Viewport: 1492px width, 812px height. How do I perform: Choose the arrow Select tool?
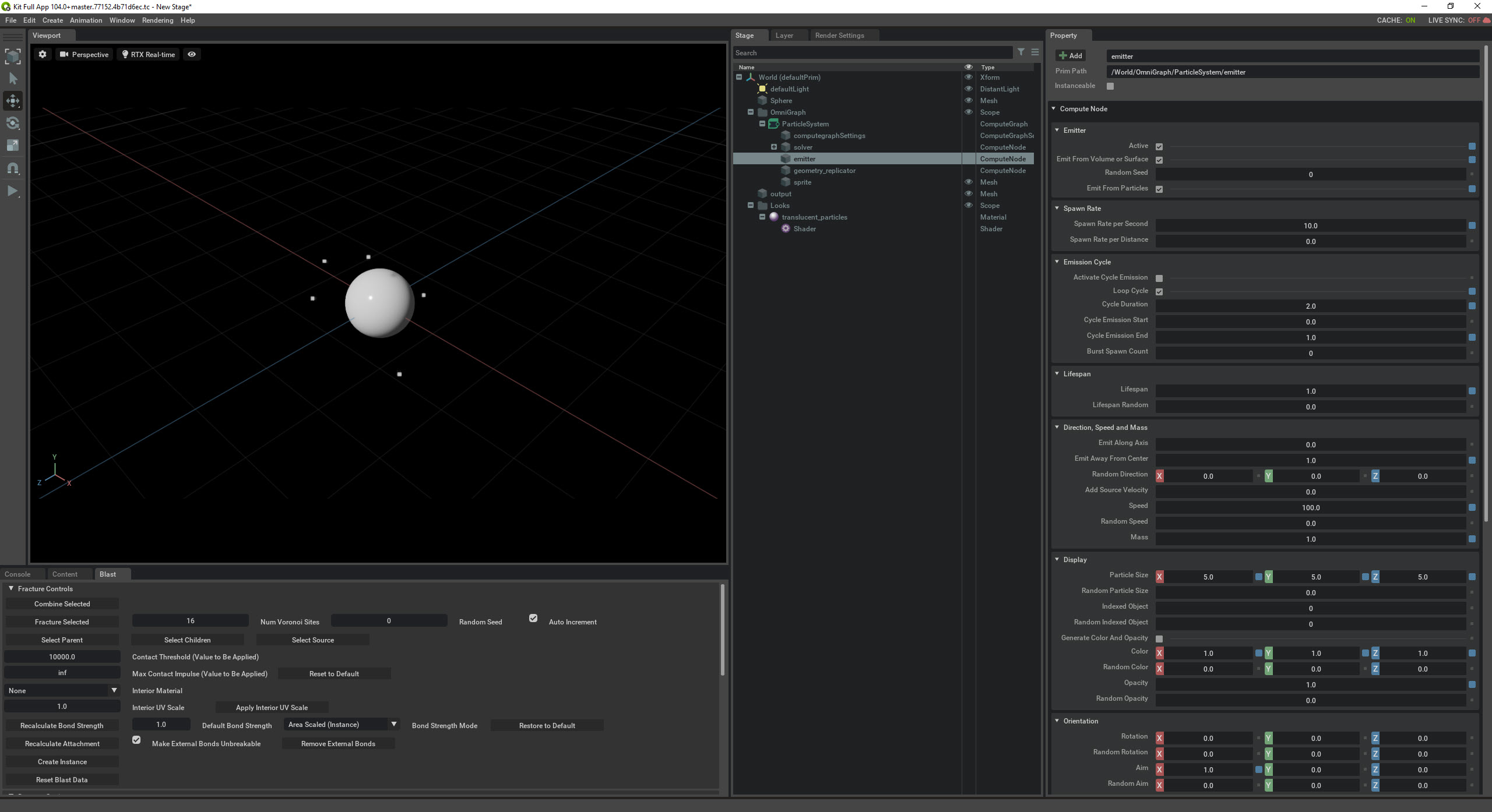point(13,79)
